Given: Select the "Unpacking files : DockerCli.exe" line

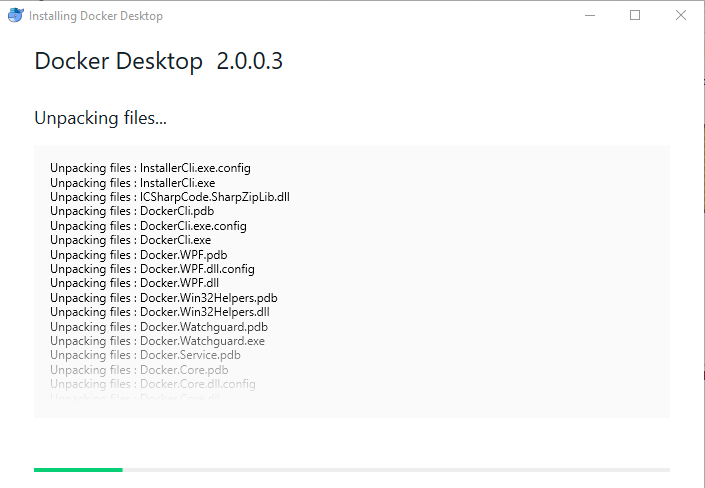Looking at the screenshot, I should (x=130, y=240).
